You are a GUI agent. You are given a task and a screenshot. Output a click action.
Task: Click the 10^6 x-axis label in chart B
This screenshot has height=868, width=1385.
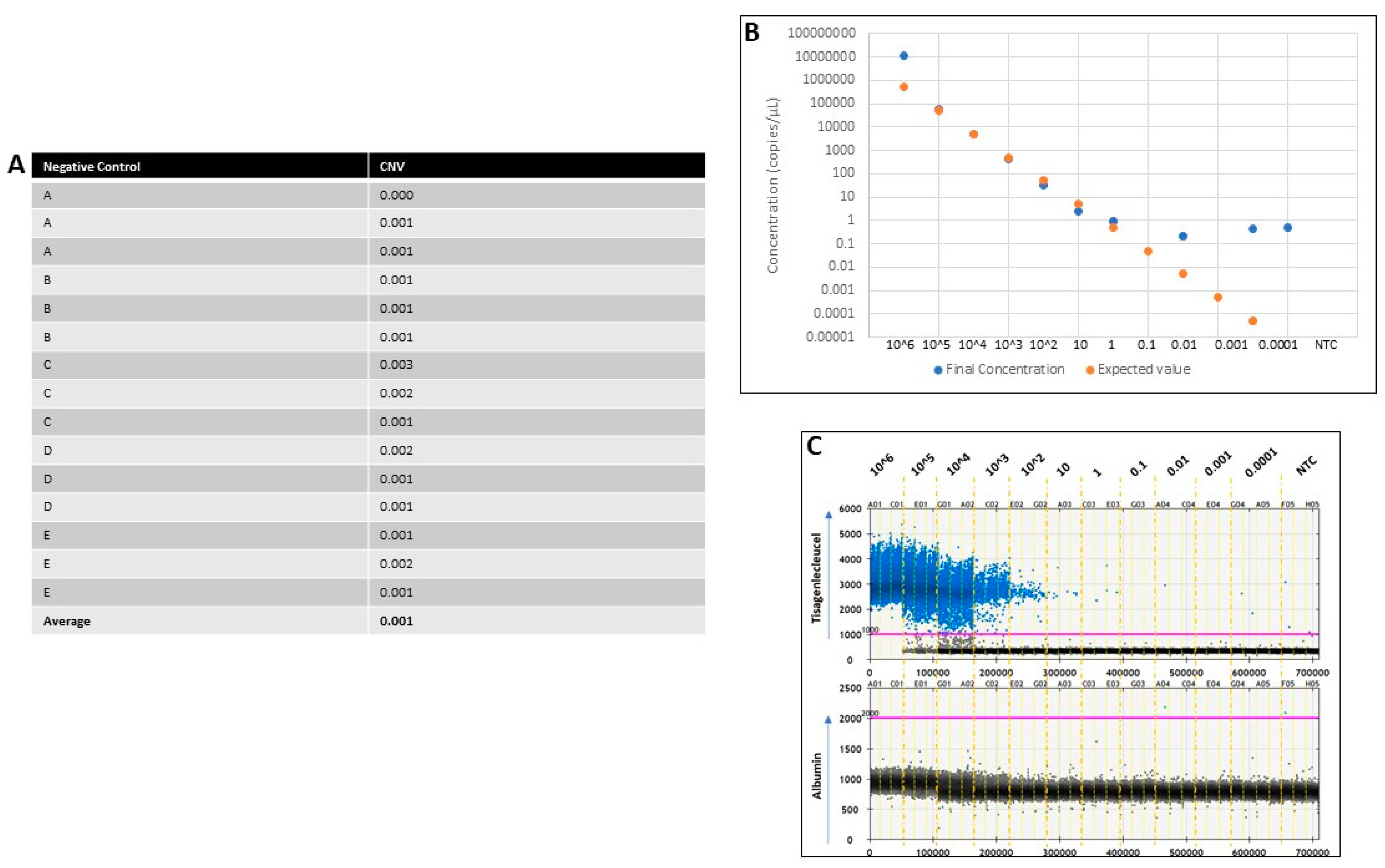901,345
